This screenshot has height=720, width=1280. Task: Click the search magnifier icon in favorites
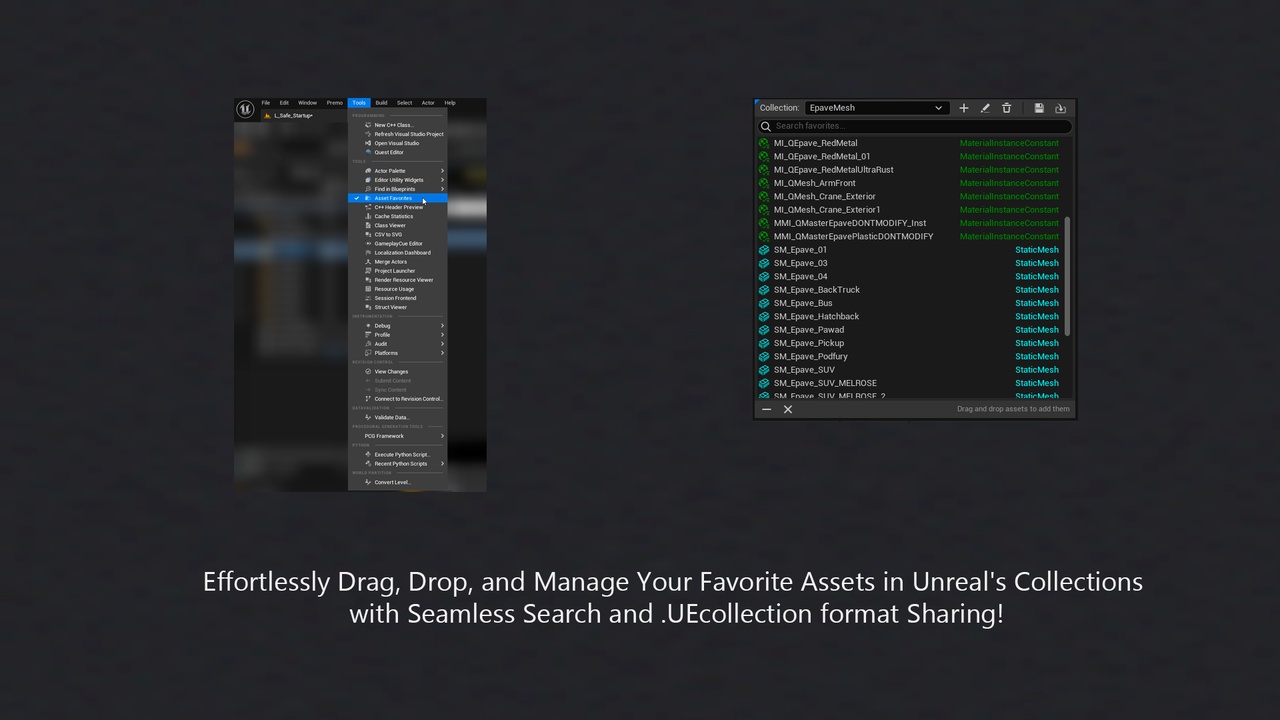pos(766,126)
